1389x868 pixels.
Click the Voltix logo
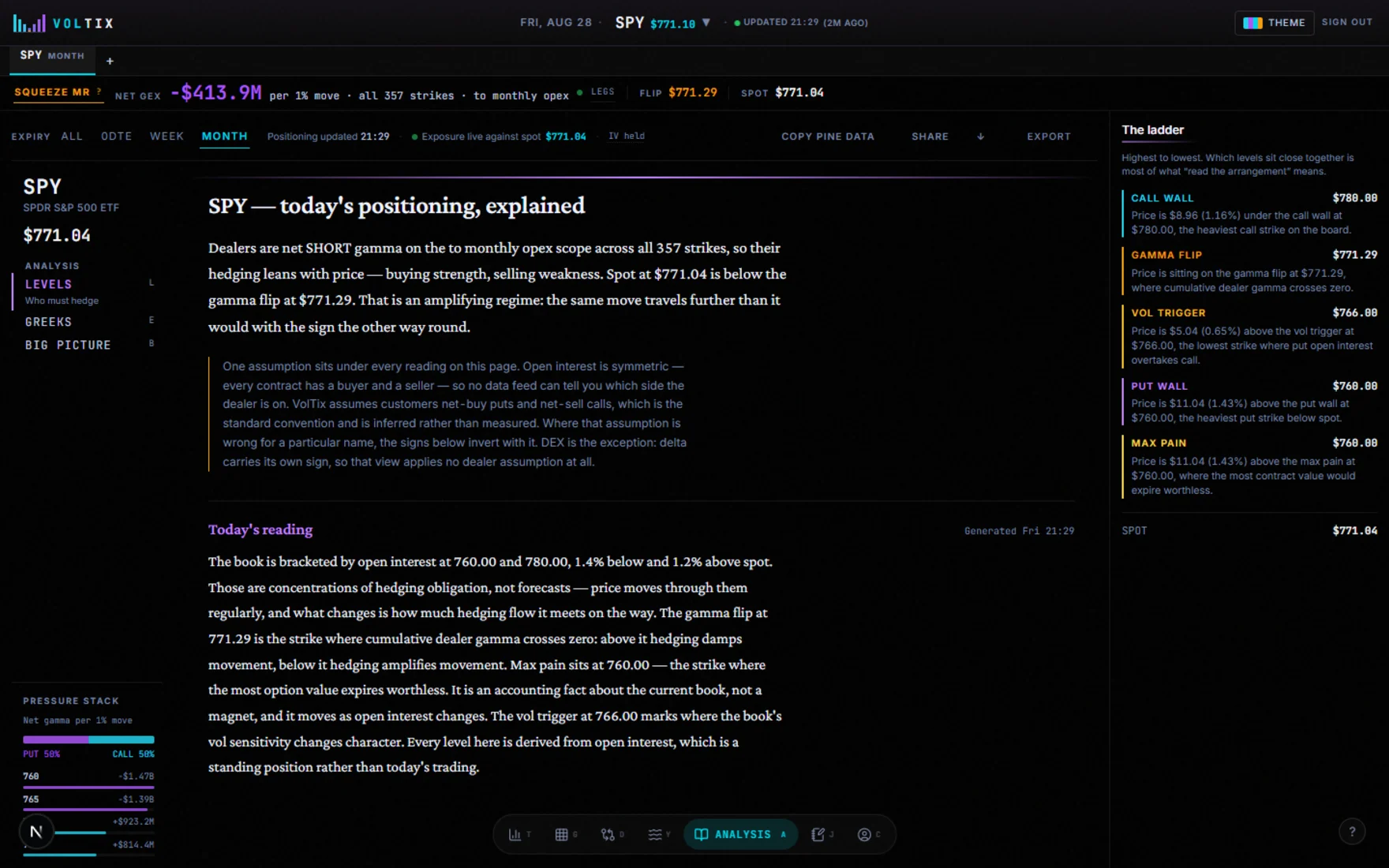pos(63,23)
